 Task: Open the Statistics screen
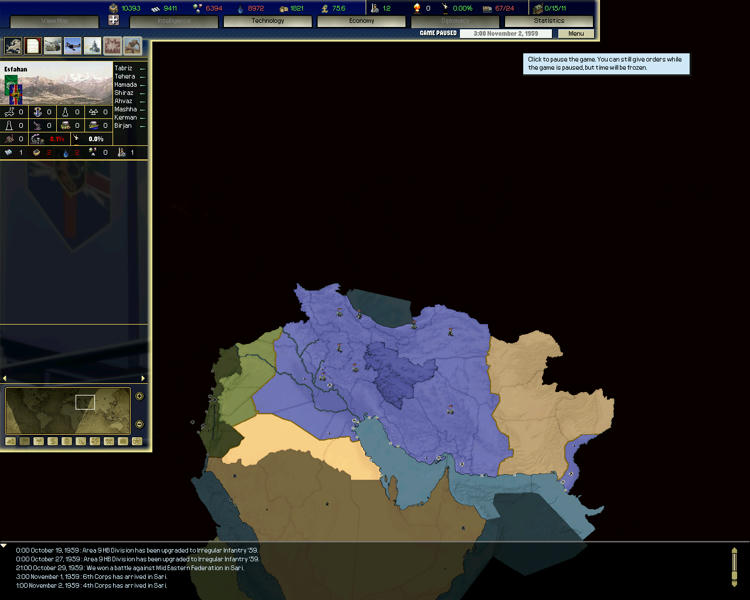[549, 21]
